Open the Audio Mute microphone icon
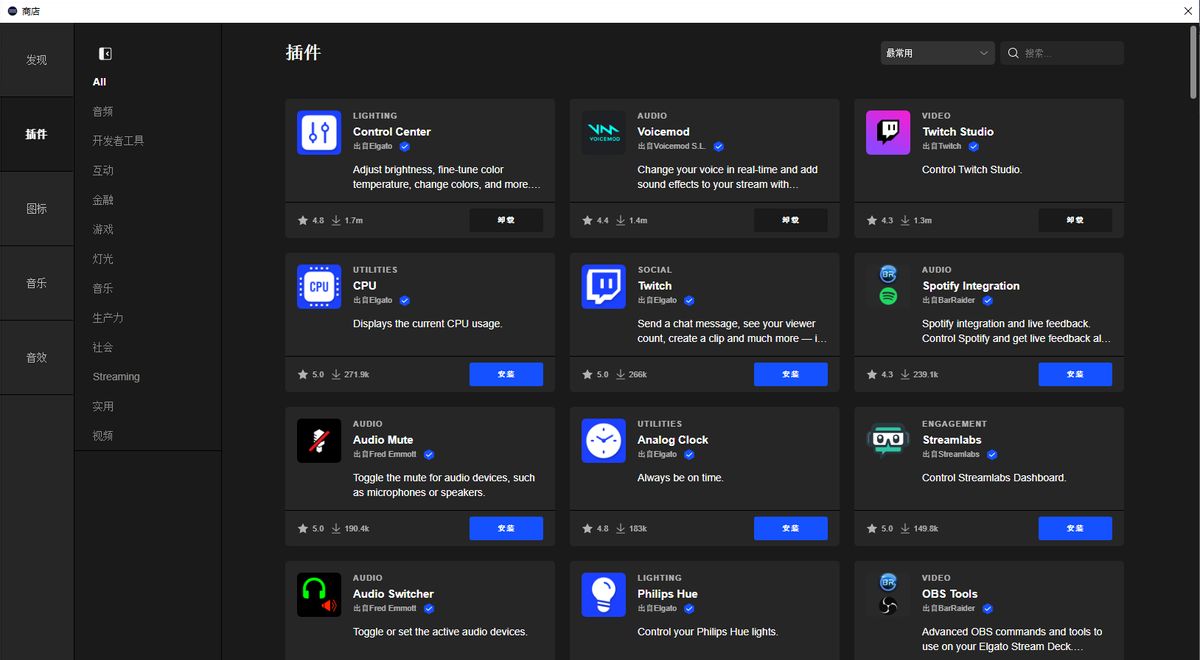The image size is (1200, 660). pyautogui.click(x=319, y=440)
